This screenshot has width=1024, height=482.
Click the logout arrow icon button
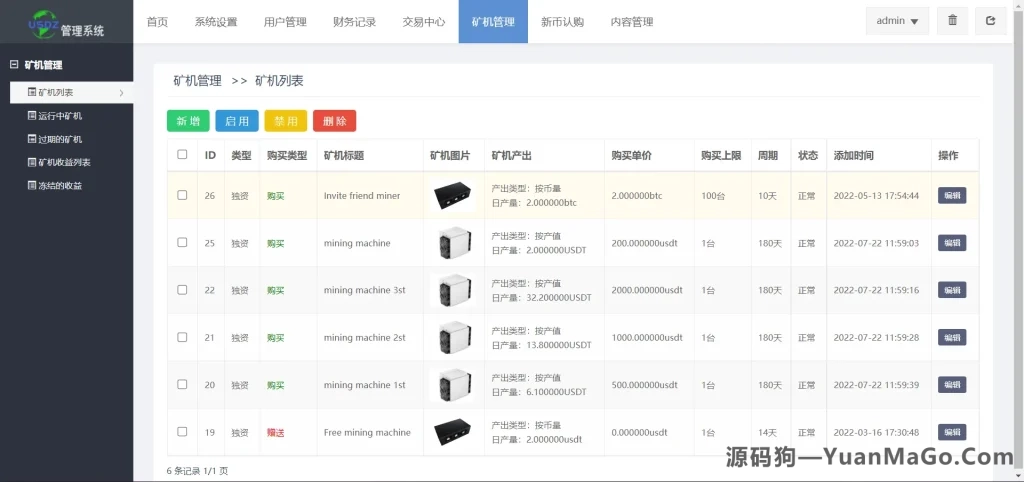click(x=991, y=21)
